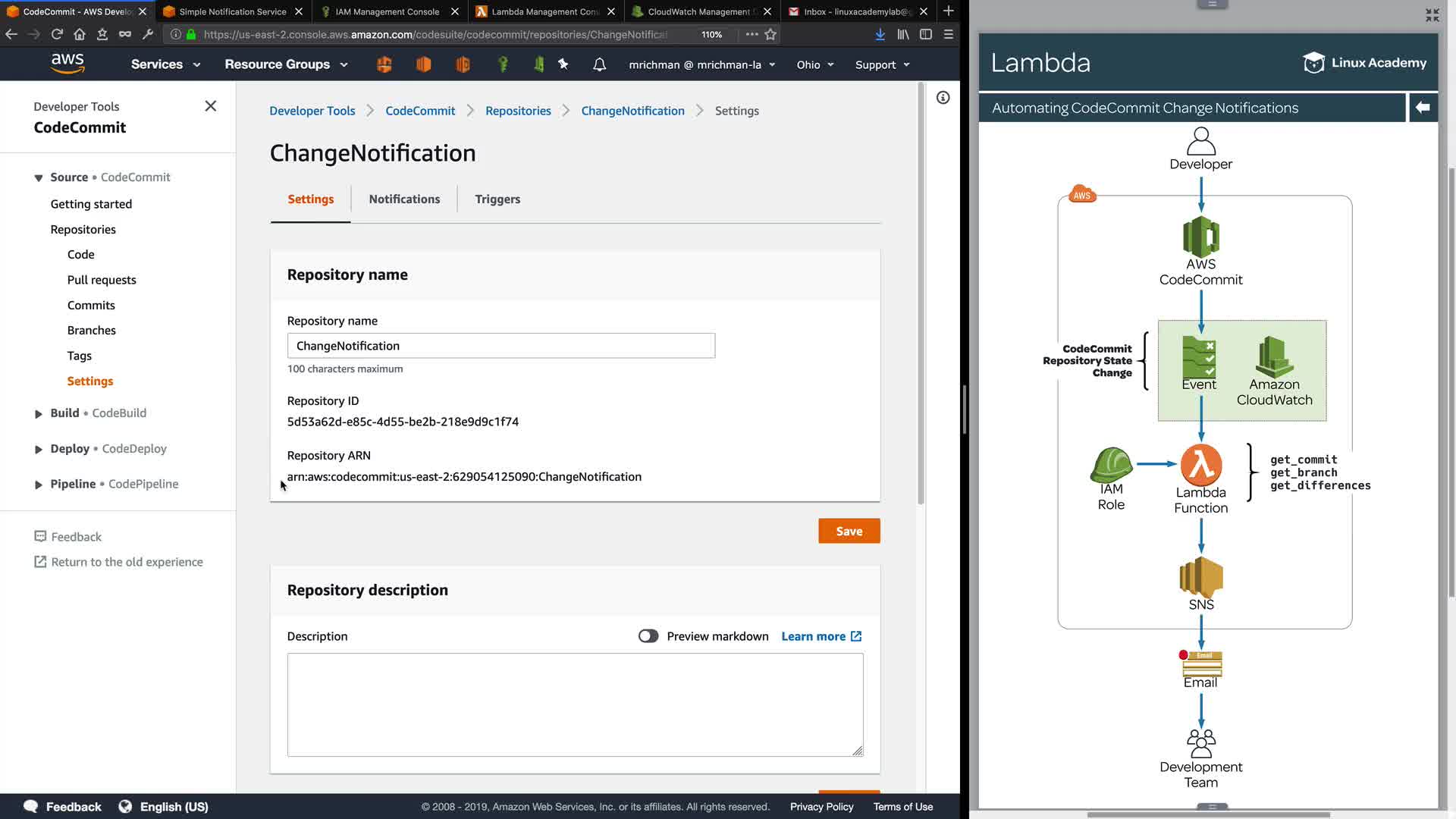Expand the Build CodeBuild section
The image size is (1456, 819).
(39, 413)
